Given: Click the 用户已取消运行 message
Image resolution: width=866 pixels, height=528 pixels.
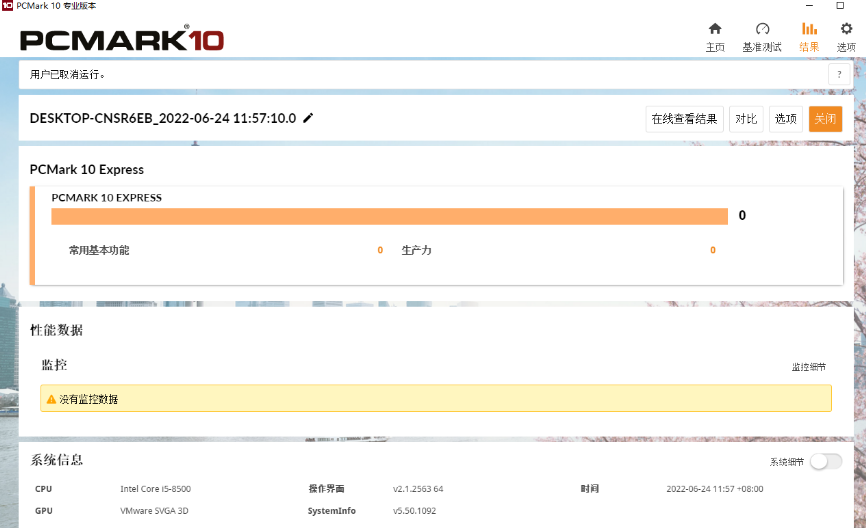Looking at the screenshot, I should (x=67, y=74).
